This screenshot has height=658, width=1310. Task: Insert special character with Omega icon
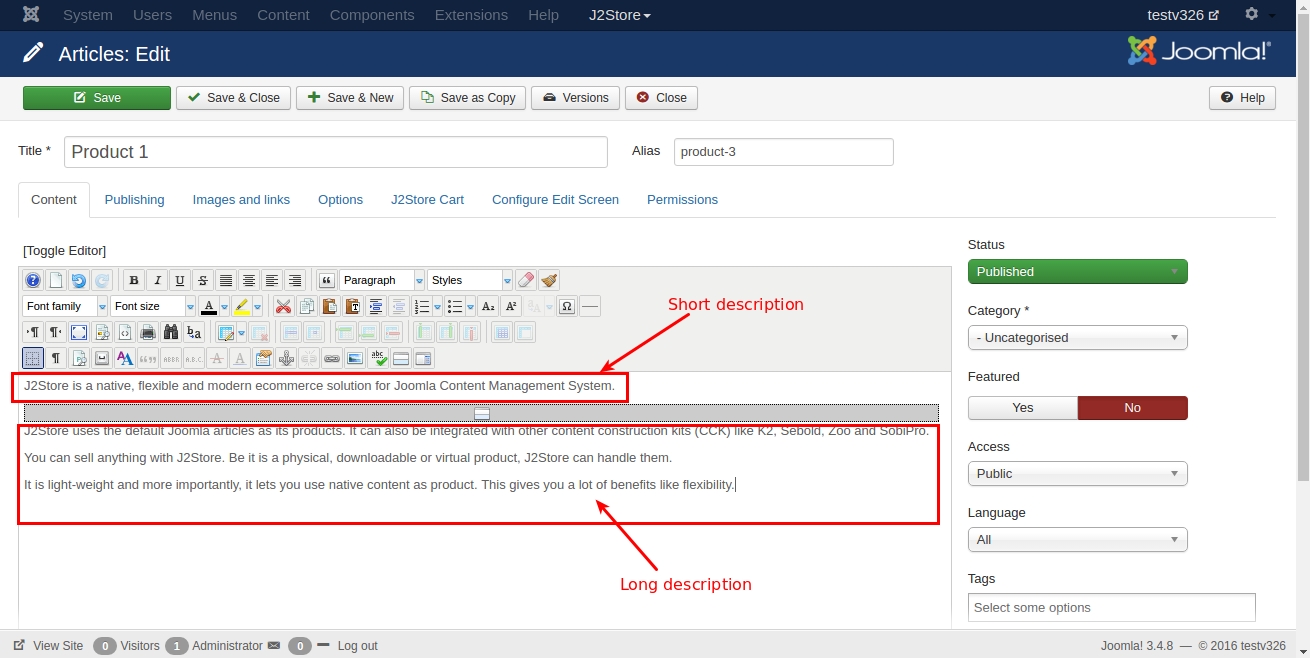coord(567,307)
